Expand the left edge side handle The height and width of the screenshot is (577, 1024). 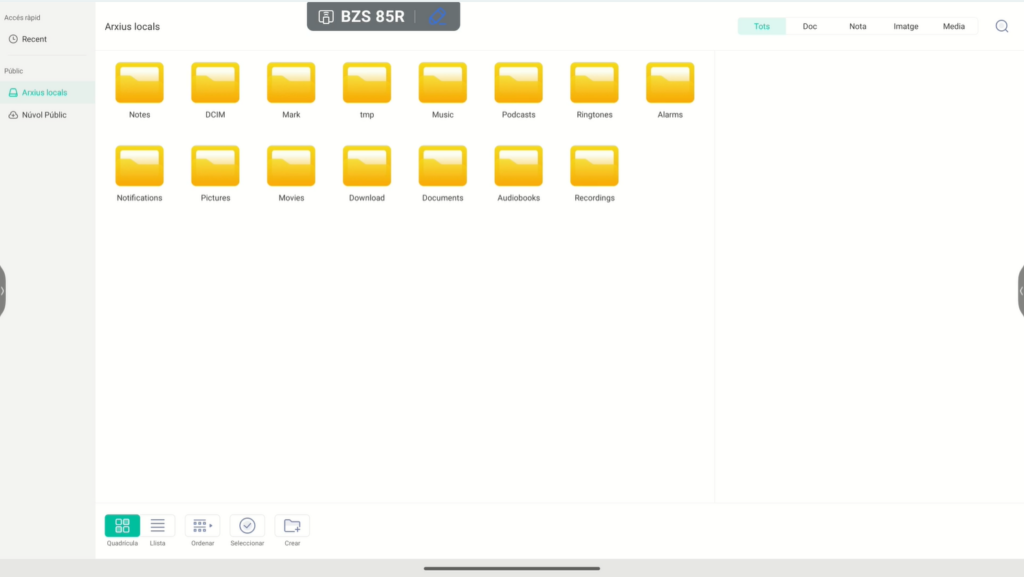coord(3,290)
